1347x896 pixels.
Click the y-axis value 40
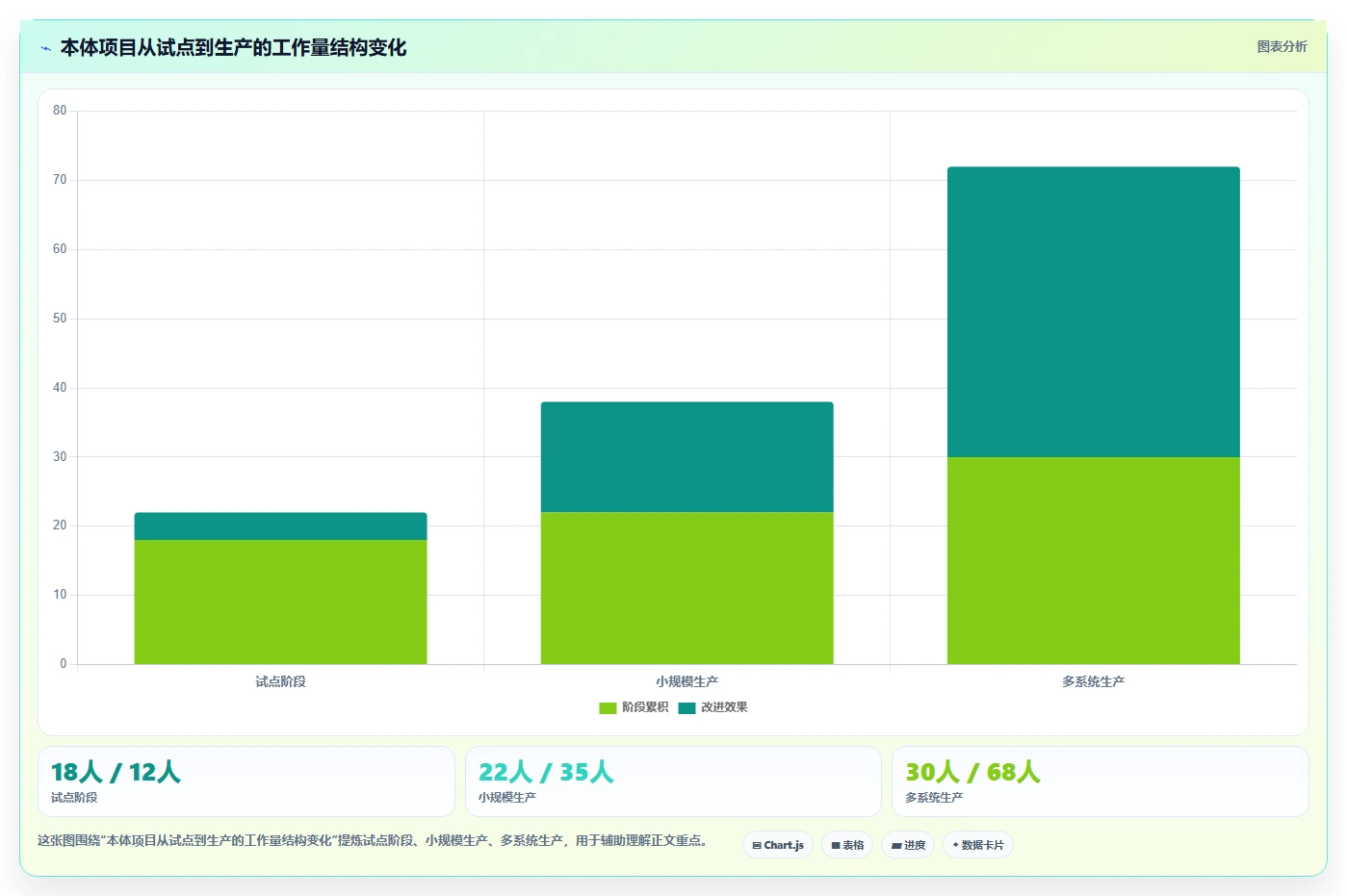point(60,388)
